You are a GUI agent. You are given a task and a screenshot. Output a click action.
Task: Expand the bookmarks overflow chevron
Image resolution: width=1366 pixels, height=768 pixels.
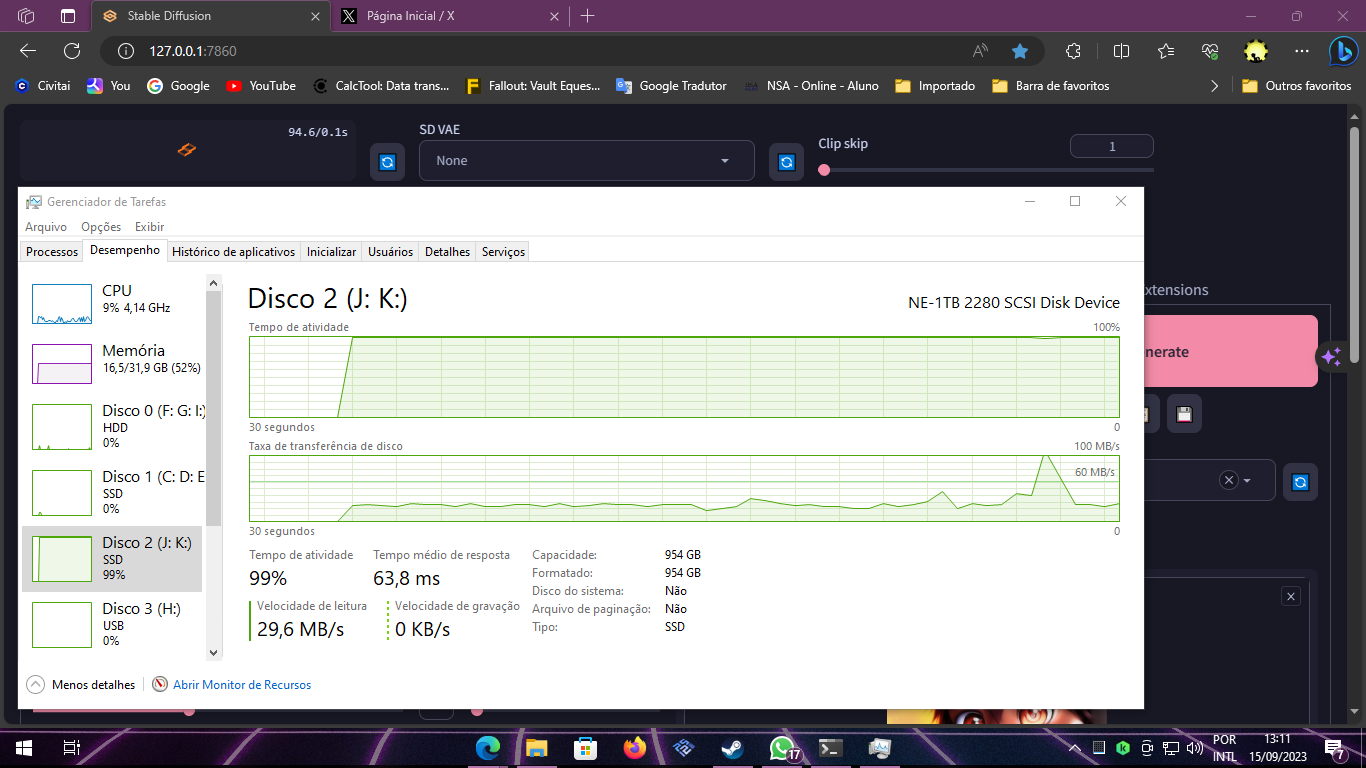point(1214,86)
